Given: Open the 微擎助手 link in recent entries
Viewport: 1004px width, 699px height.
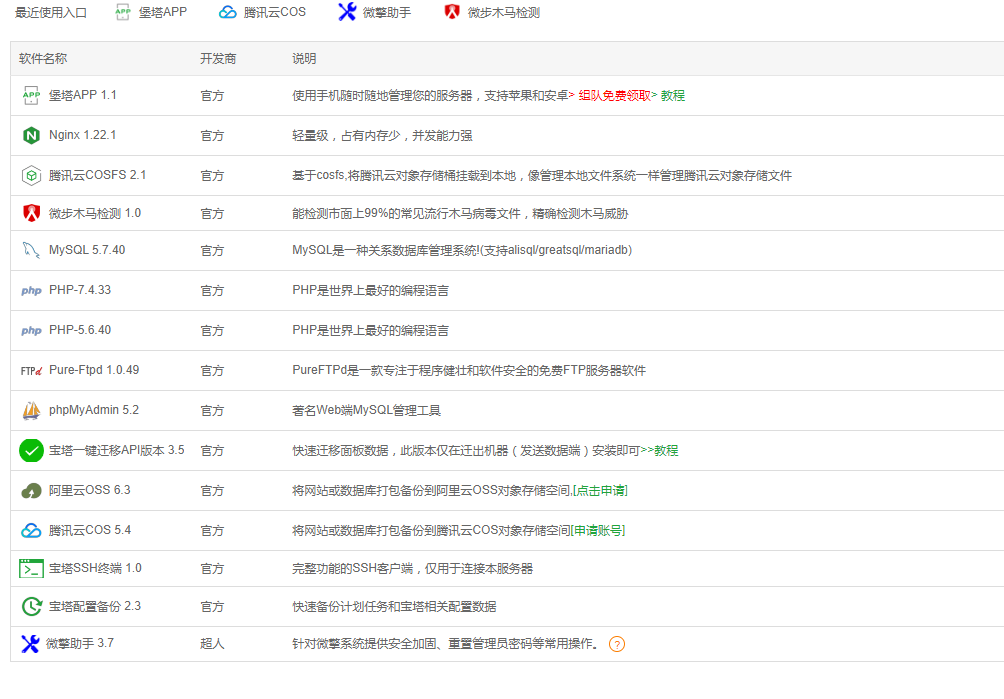Looking at the screenshot, I should click(x=387, y=12).
